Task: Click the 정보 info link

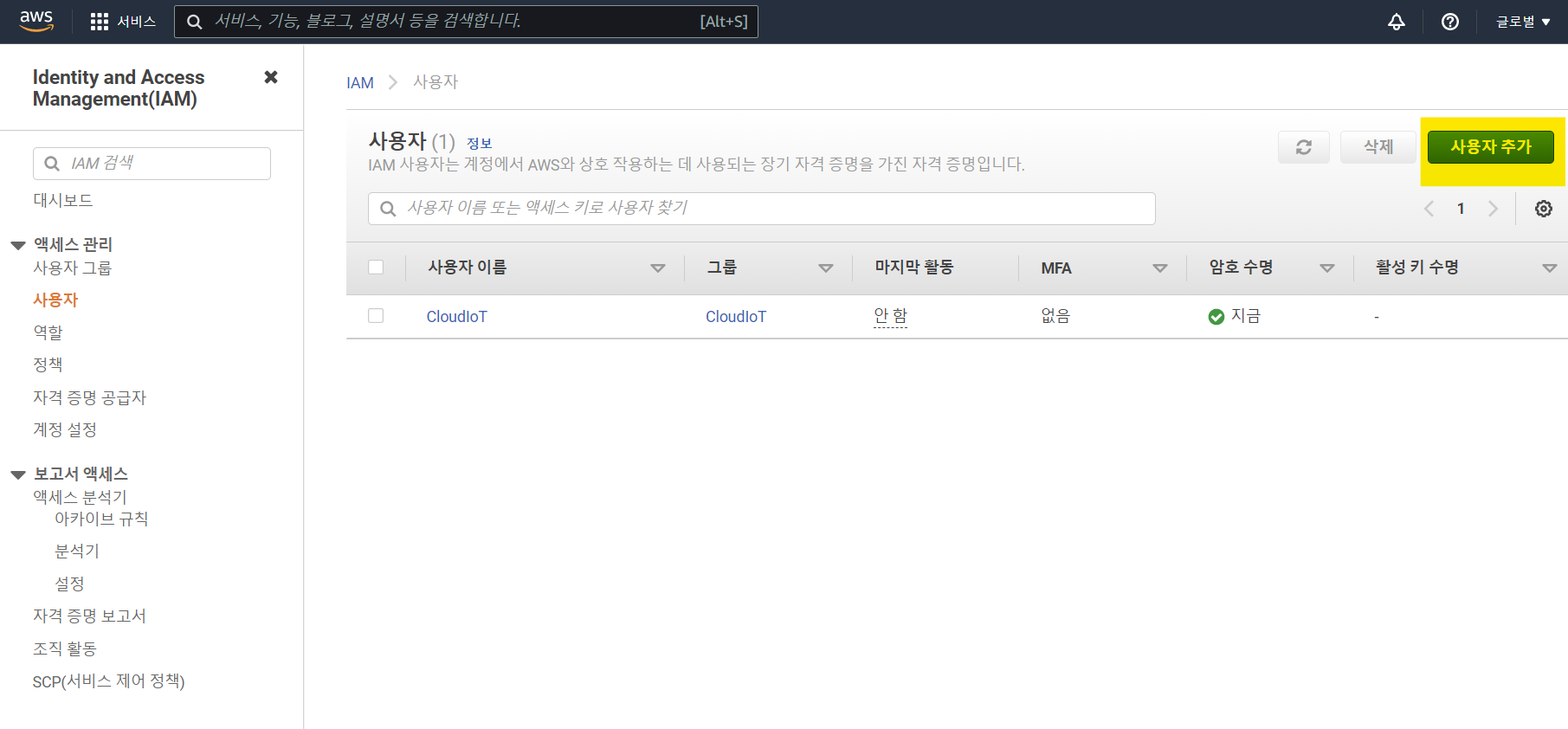Action: pyautogui.click(x=480, y=144)
